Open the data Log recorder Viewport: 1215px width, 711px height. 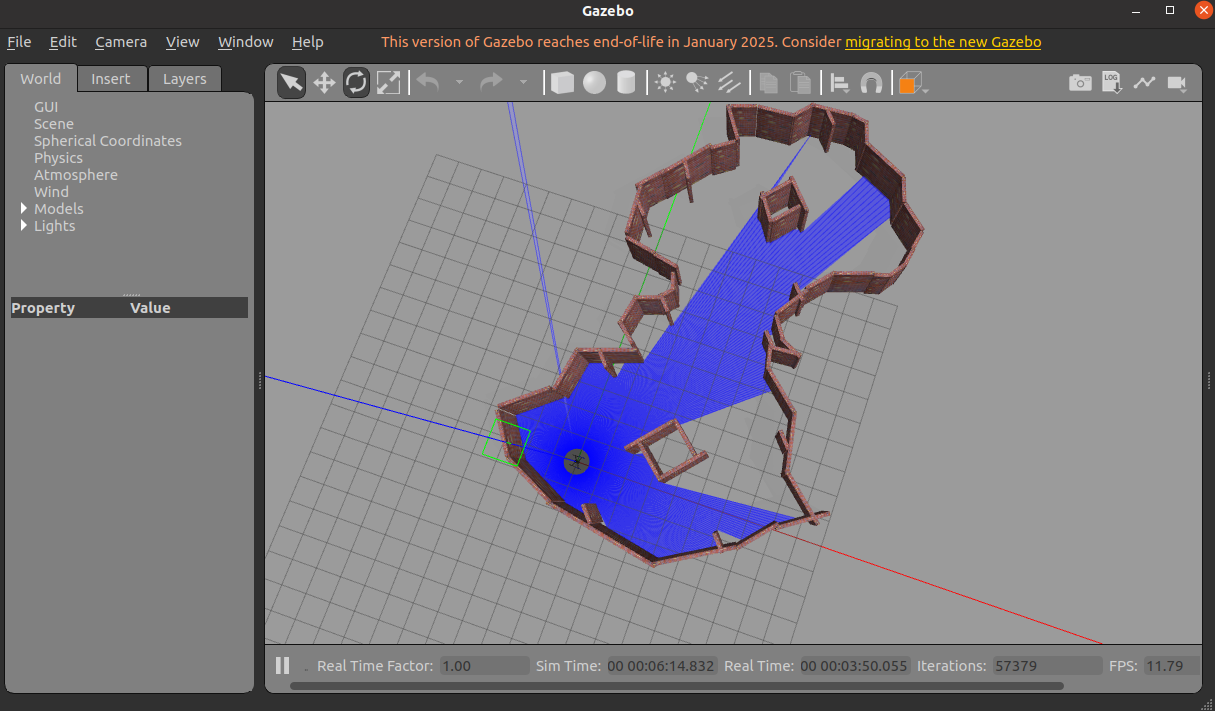[1112, 82]
